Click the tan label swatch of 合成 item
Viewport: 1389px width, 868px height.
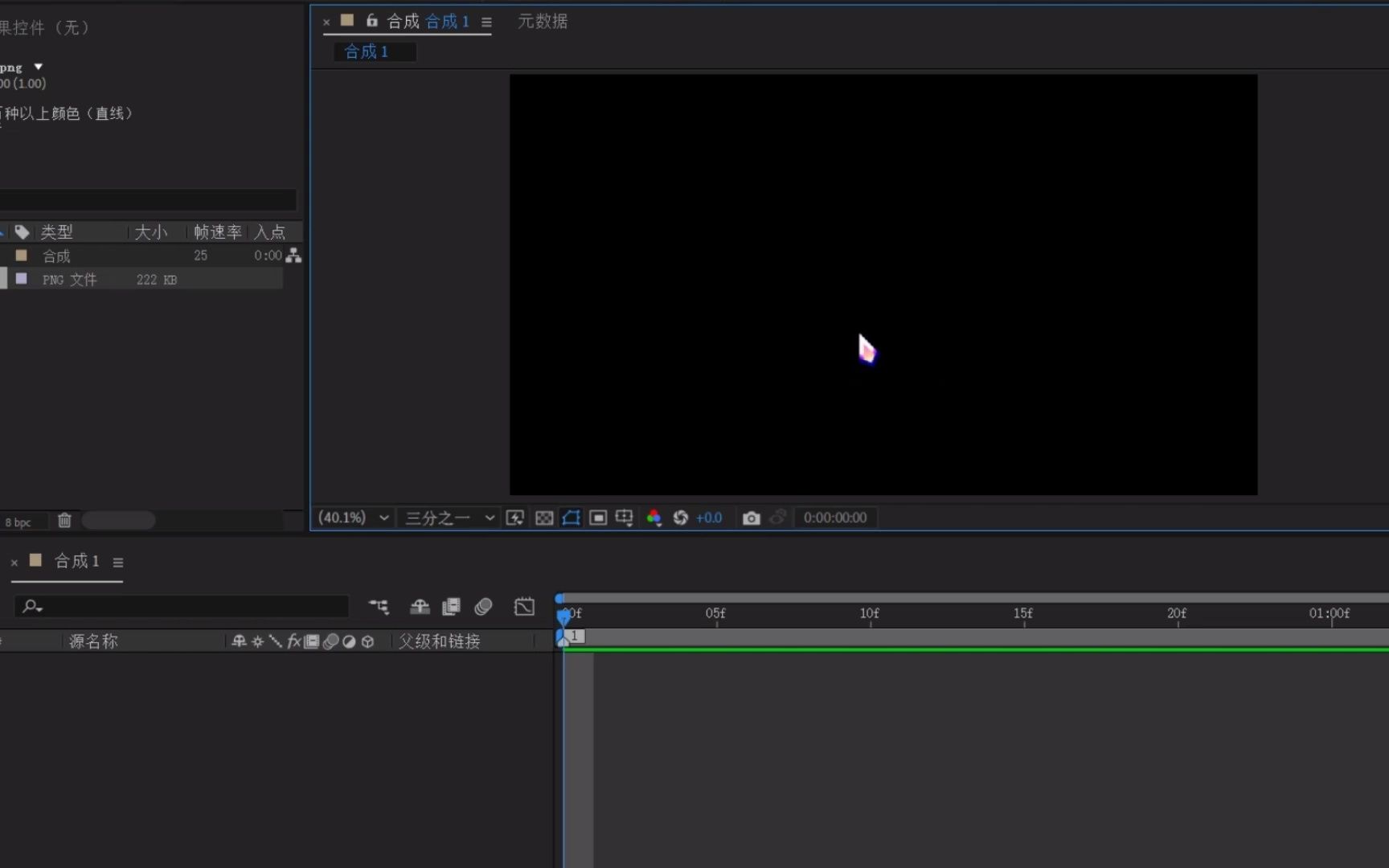tap(22, 255)
